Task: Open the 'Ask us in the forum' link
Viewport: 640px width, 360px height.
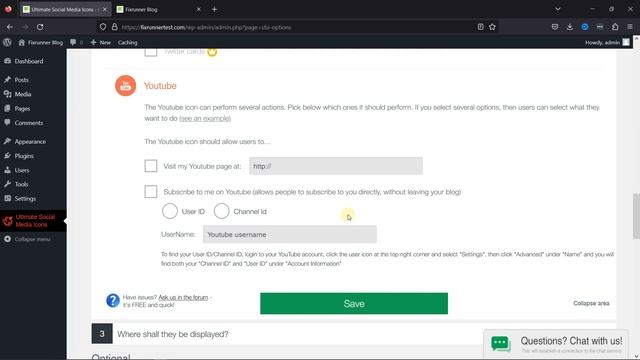Action: click(x=183, y=298)
